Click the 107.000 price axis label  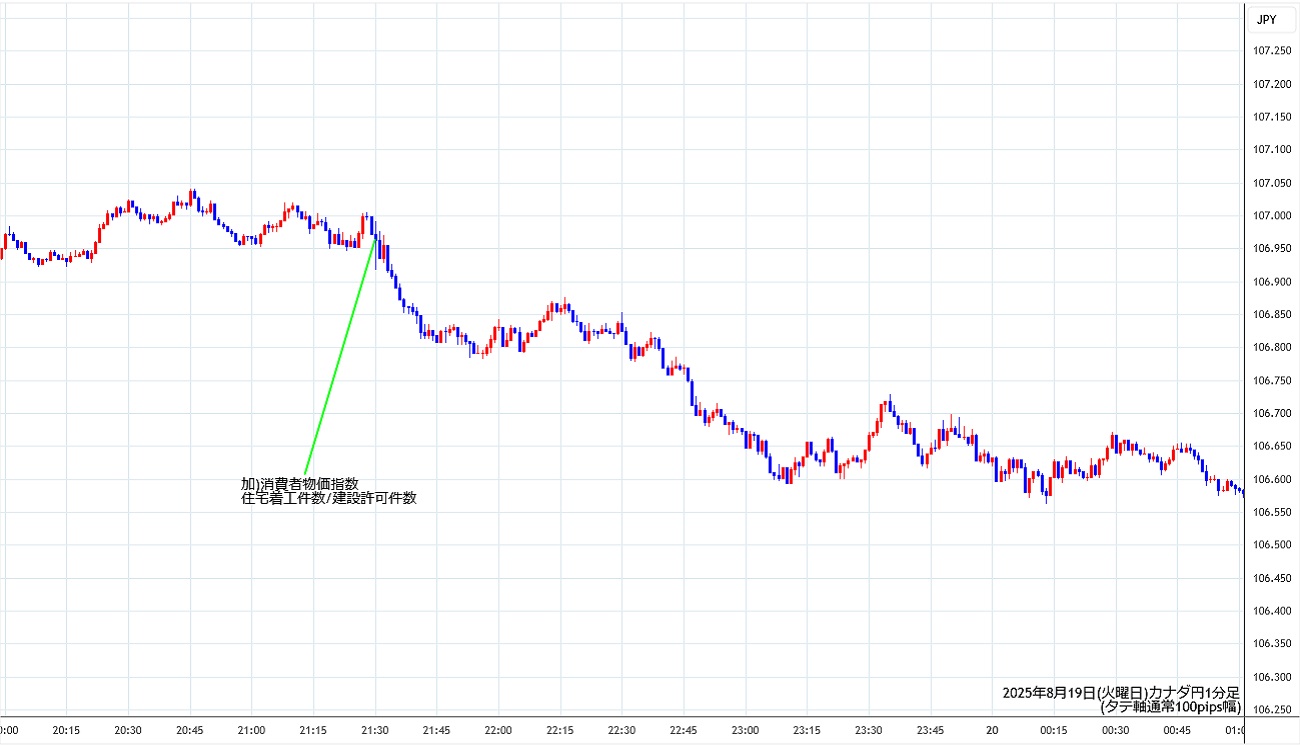click(x=1271, y=216)
